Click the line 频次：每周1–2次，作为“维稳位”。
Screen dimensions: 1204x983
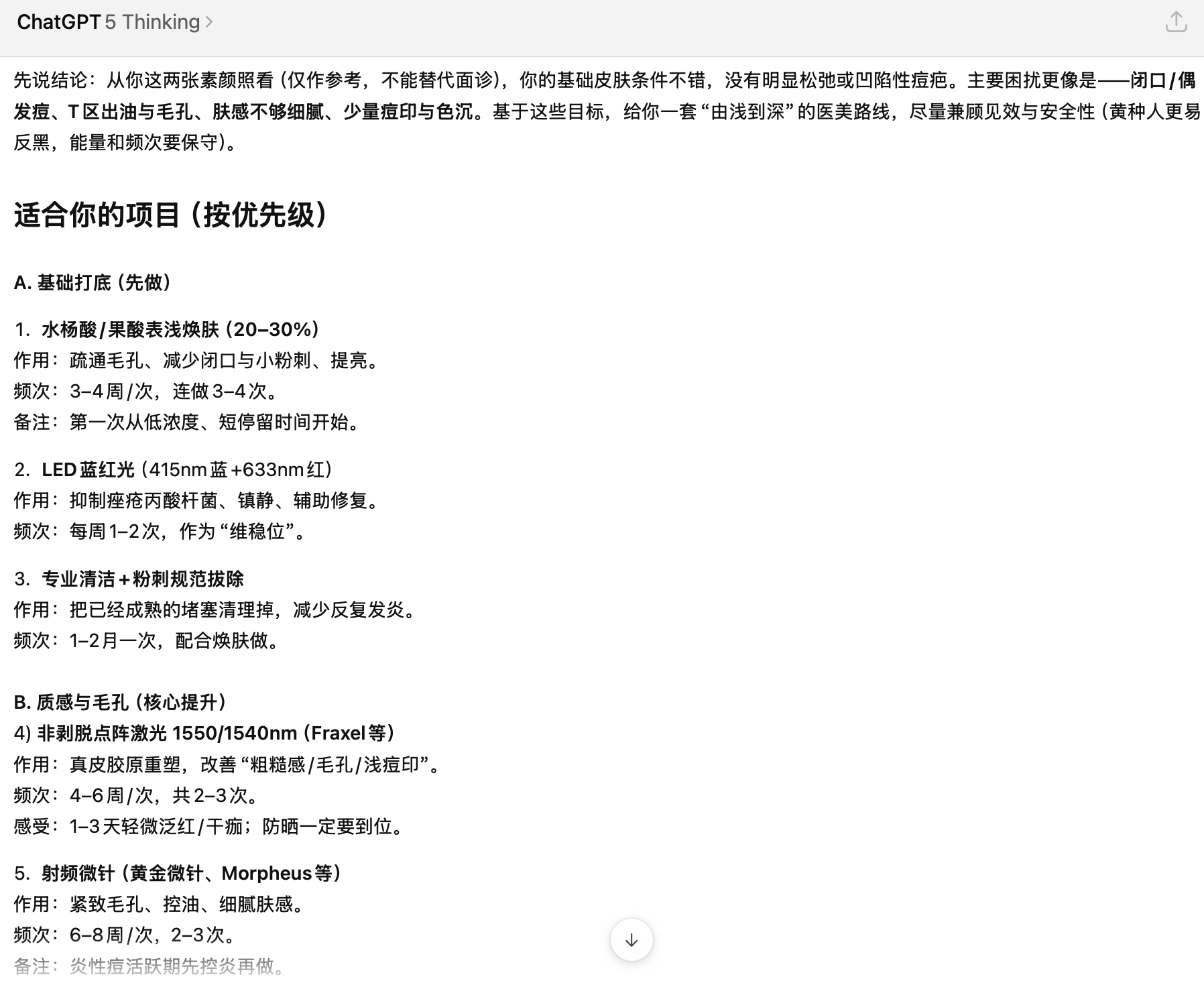[x=161, y=531]
